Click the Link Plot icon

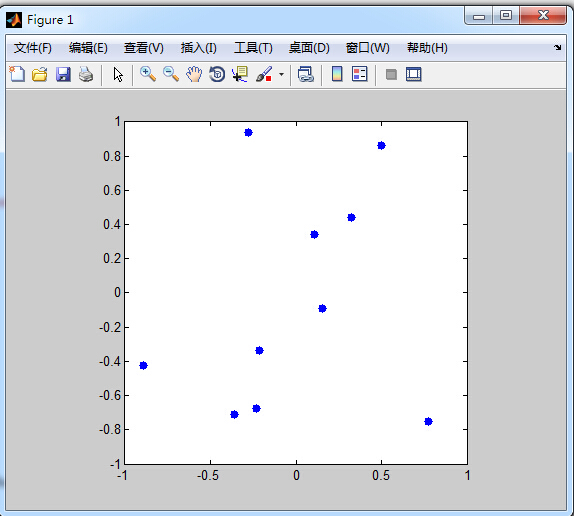[x=306, y=74]
